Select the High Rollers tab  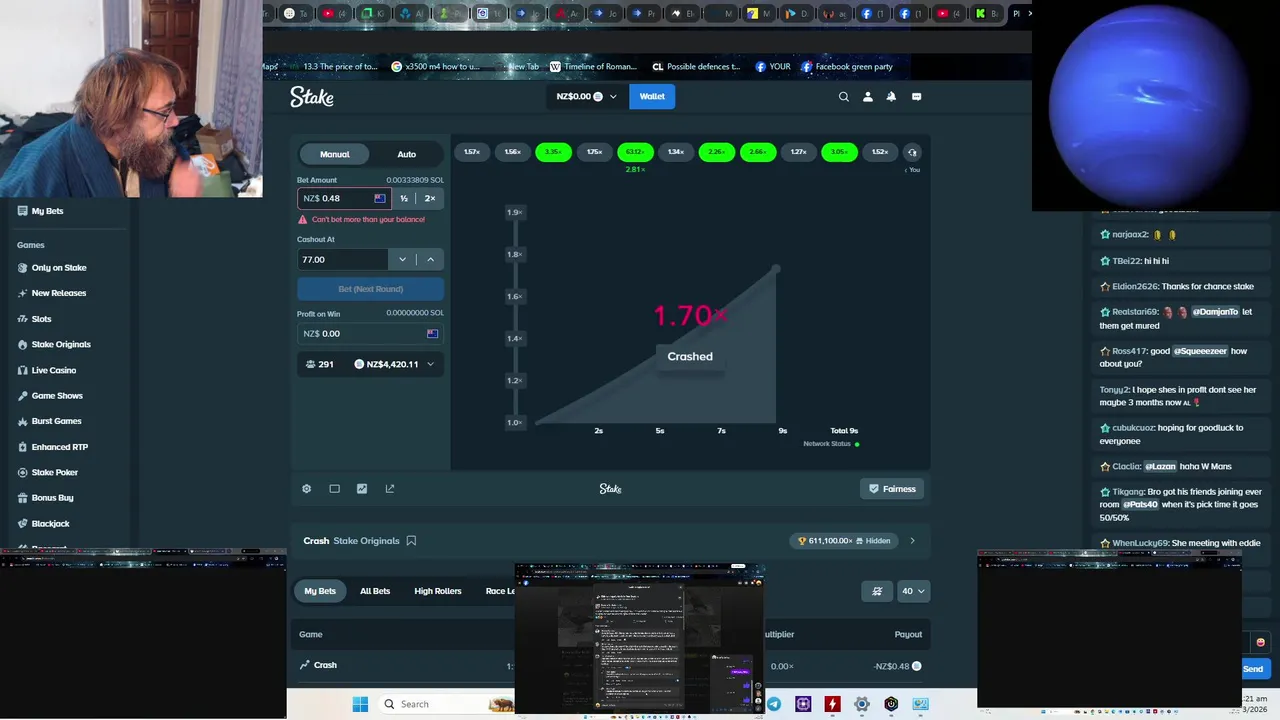tap(438, 591)
